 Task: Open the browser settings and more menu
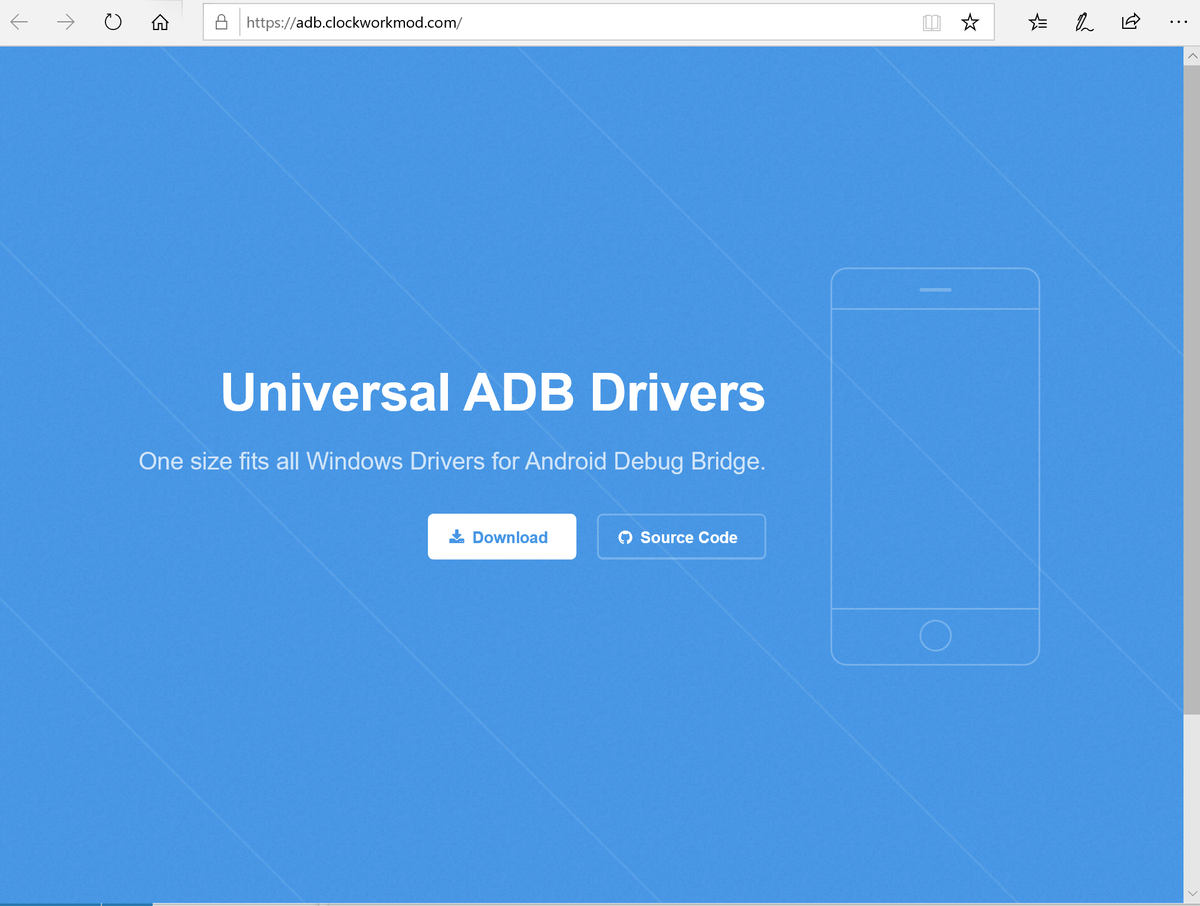[x=1177, y=22]
